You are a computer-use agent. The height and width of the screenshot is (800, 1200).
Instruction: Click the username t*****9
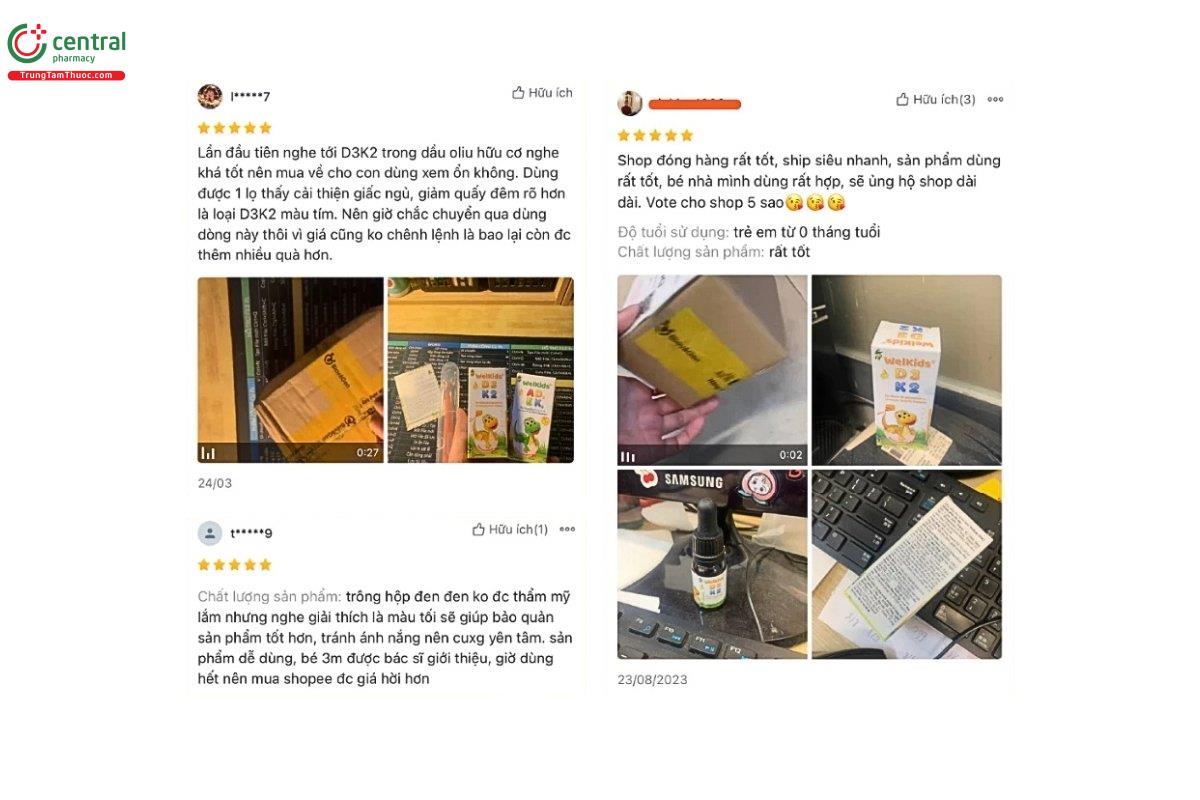(x=251, y=533)
